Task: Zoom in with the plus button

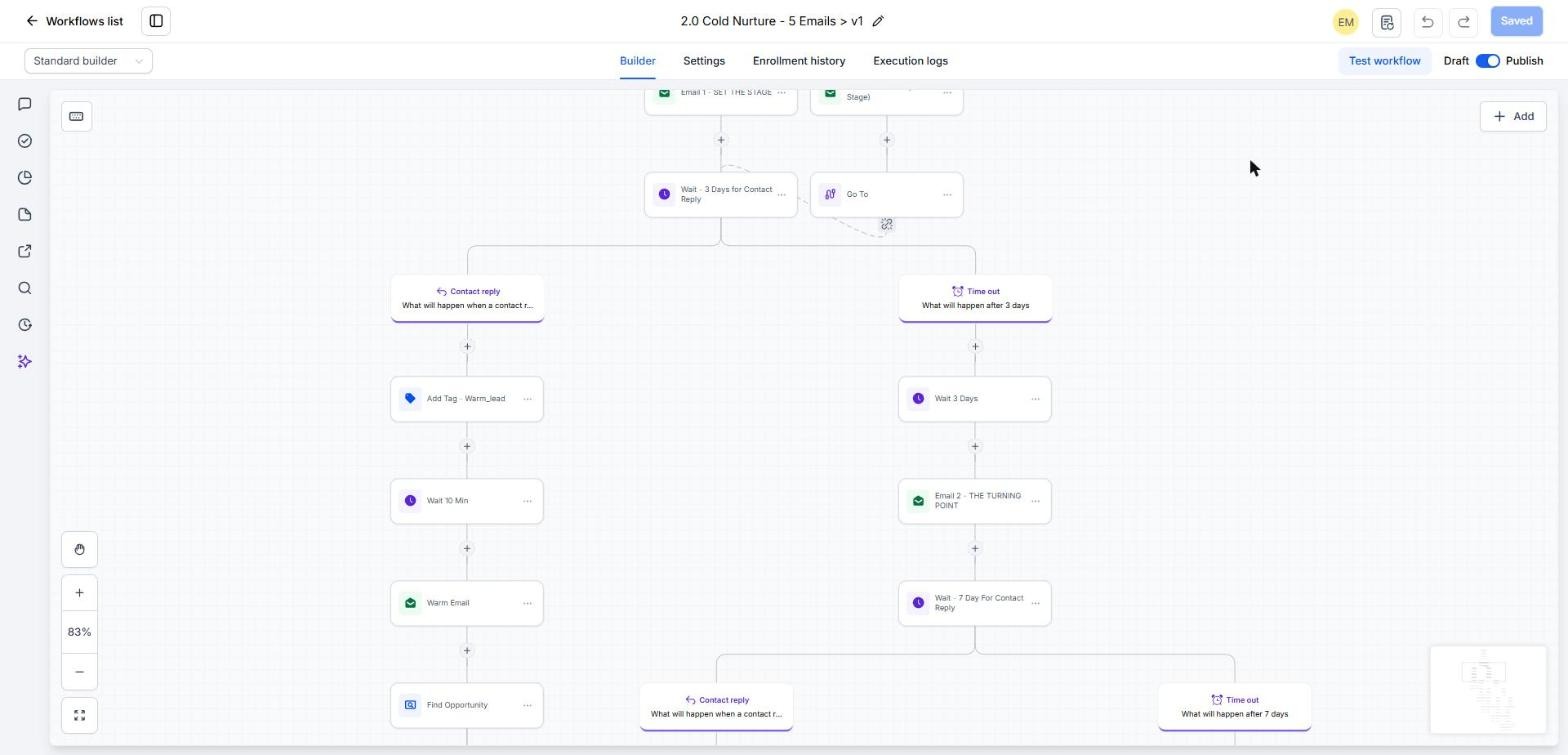Action: point(79,592)
